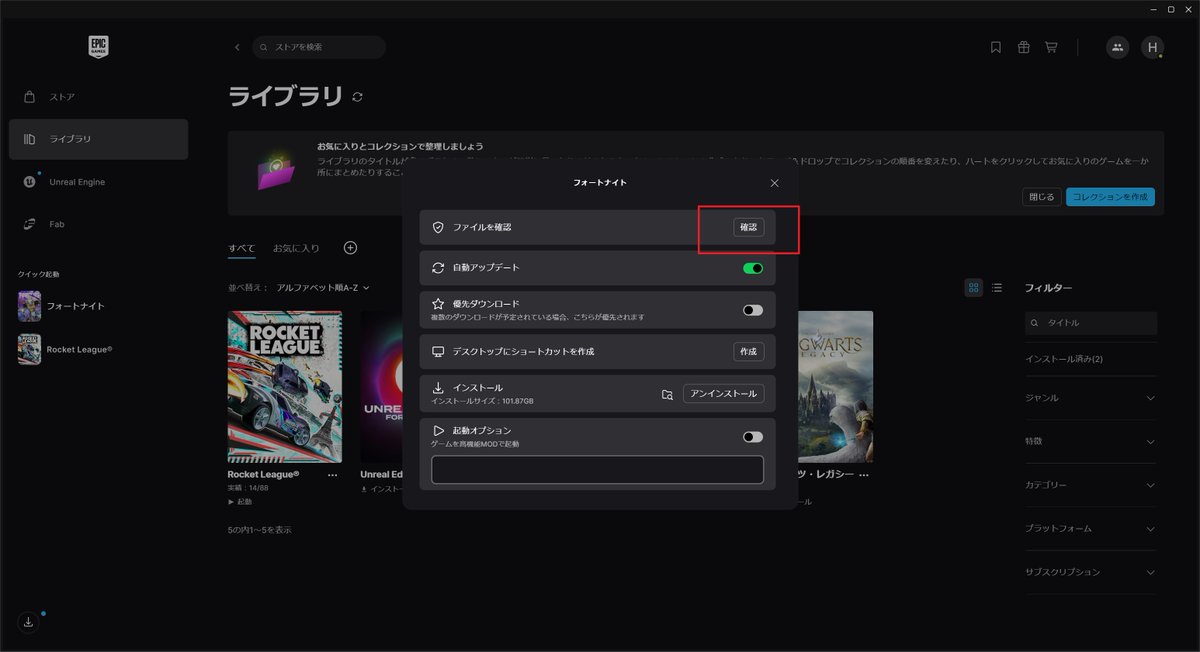This screenshot has width=1200, height=652.
Task: Open Hogwarts Legacy three-dot menu
Action: (864, 475)
